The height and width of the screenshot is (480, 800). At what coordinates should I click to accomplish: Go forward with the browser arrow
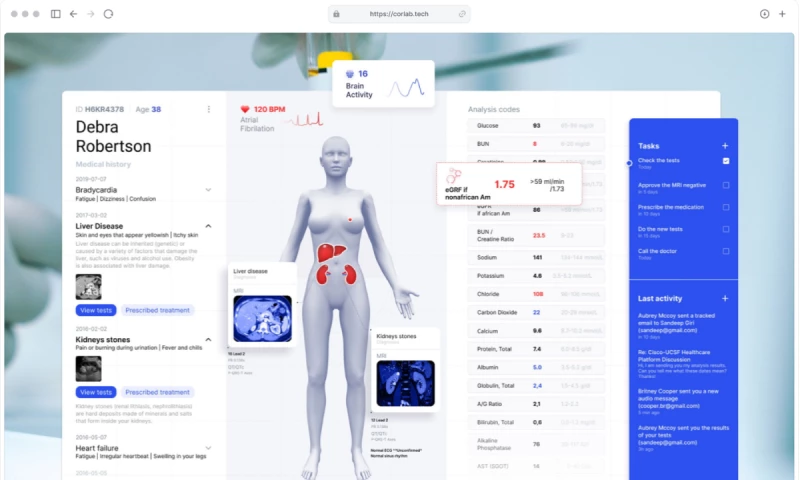(91, 14)
